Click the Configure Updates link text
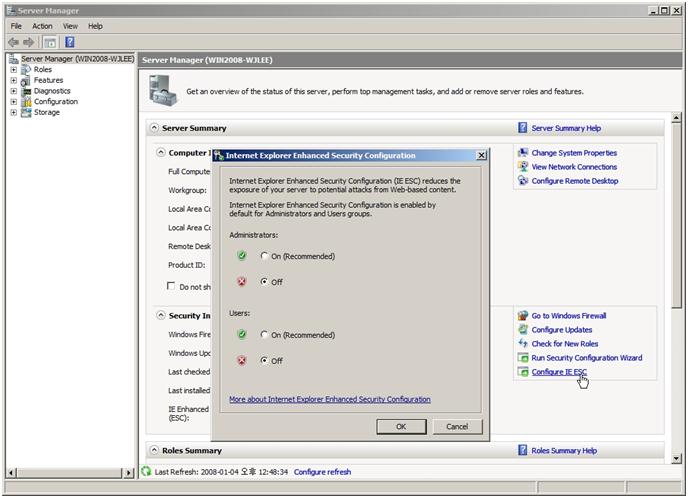Screen dimensions: 688x498 pos(562,330)
